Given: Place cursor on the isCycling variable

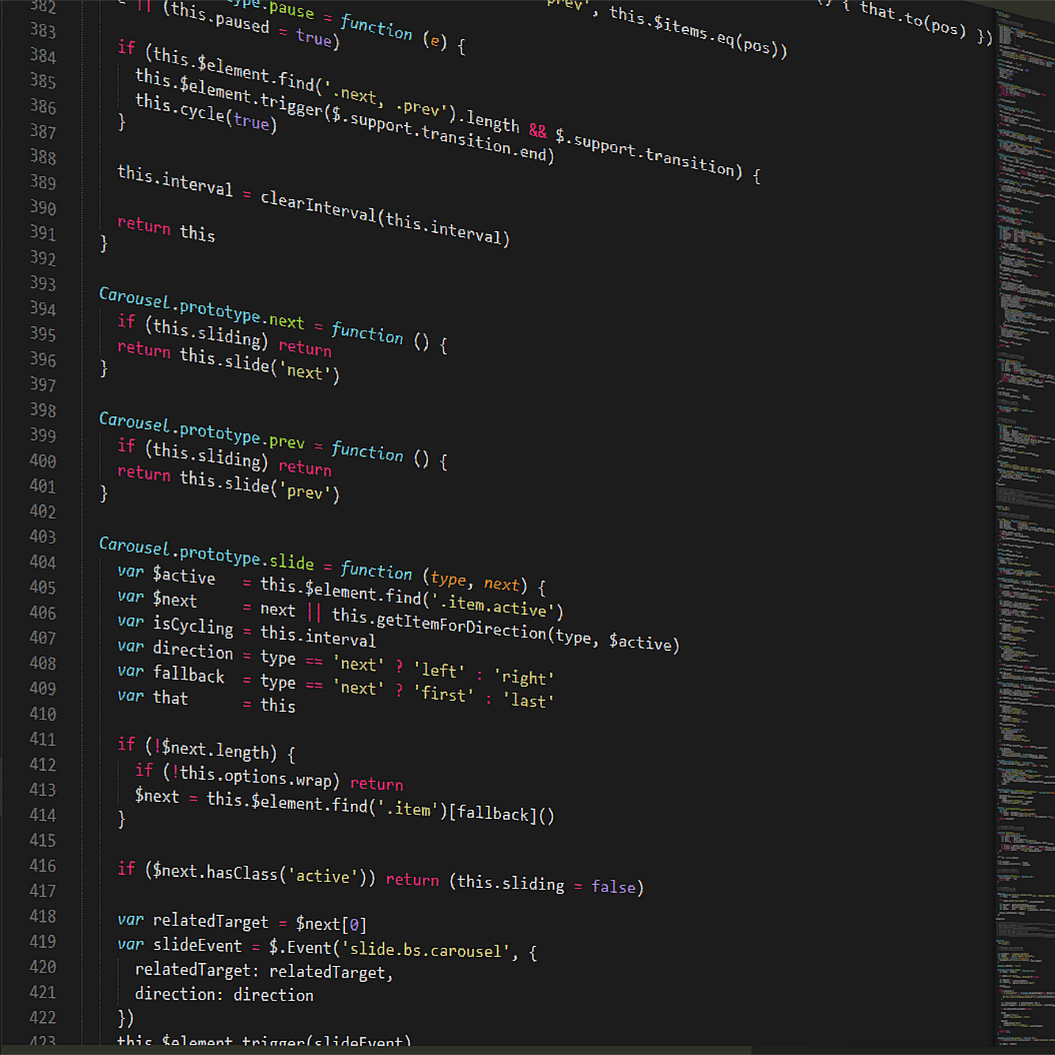Looking at the screenshot, I should (x=192, y=626).
